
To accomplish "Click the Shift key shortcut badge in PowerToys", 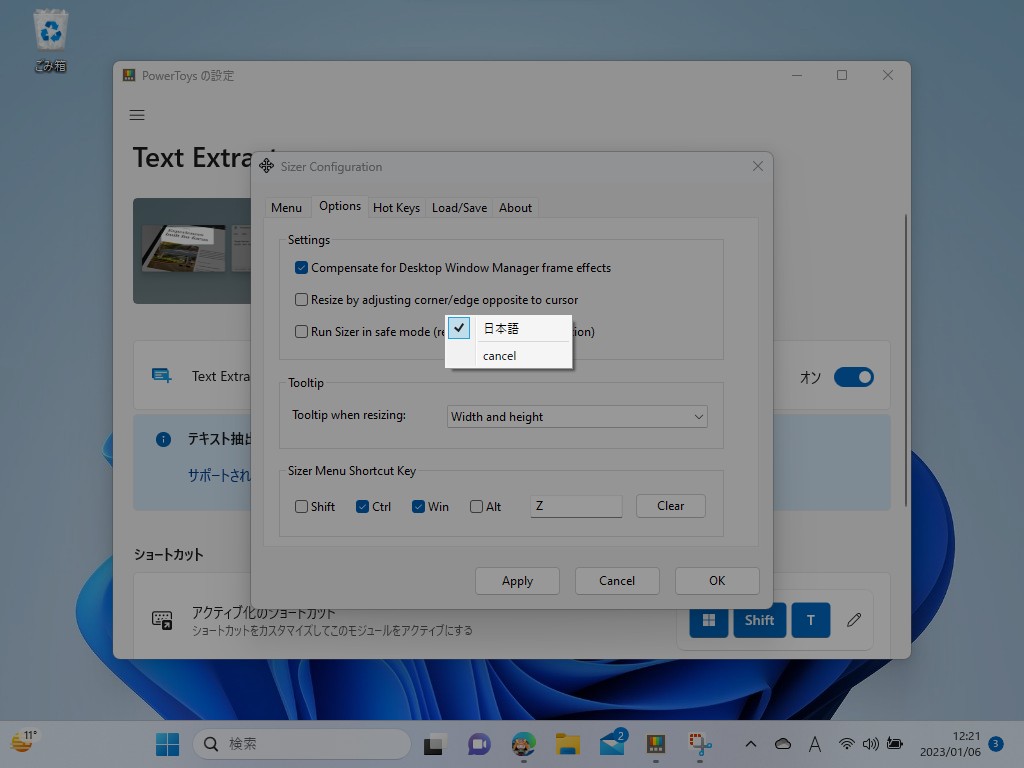I will point(760,620).
